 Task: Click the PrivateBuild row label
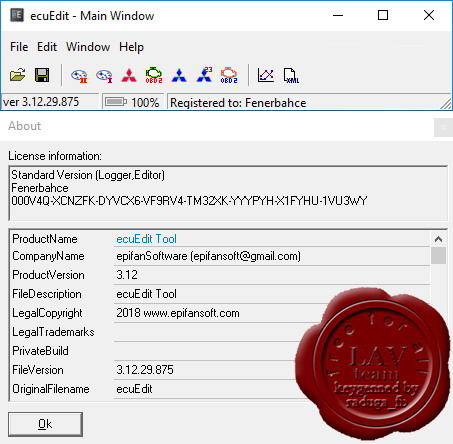[x=40, y=351]
